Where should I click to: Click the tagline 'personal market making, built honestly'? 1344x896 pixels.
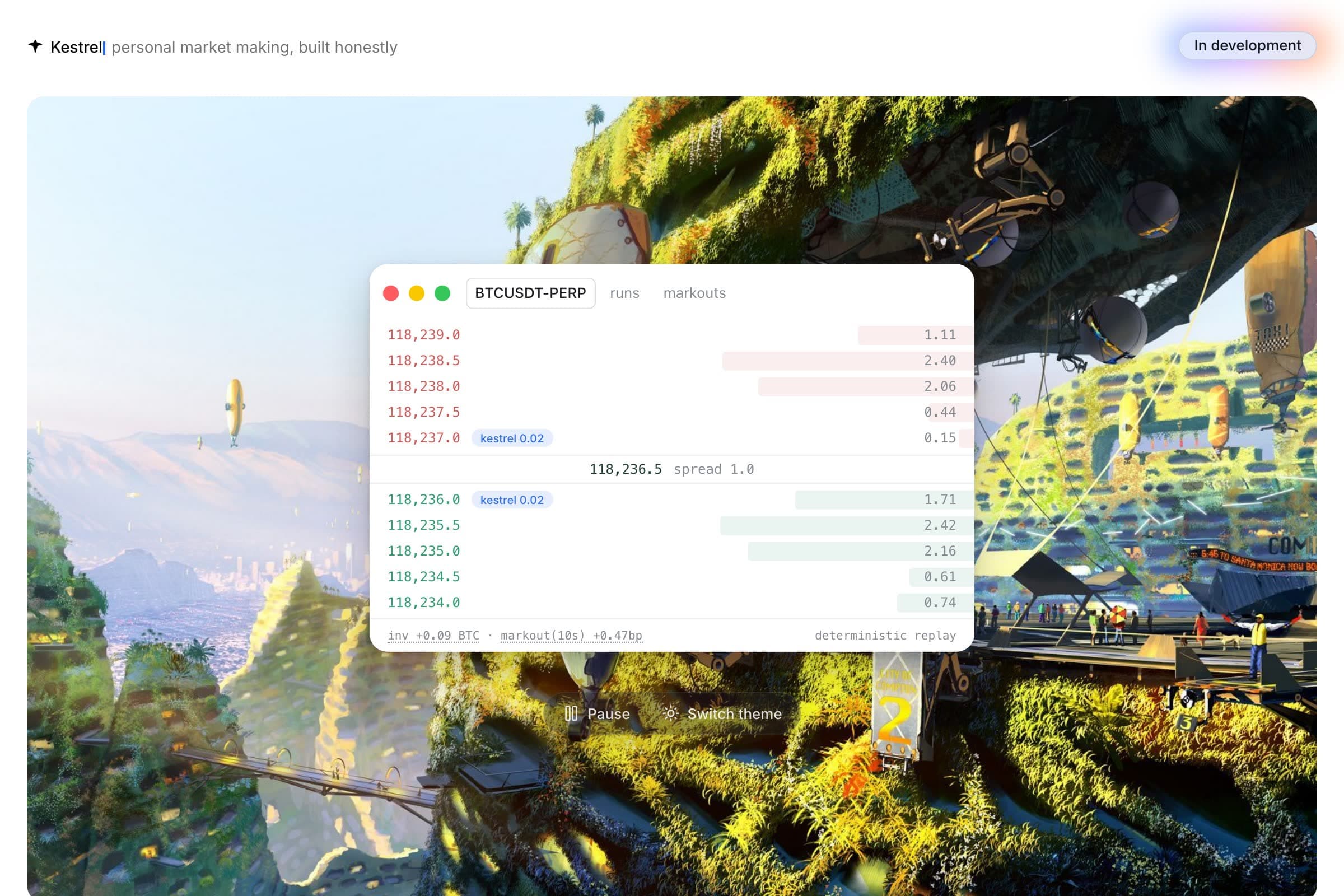click(x=254, y=47)
